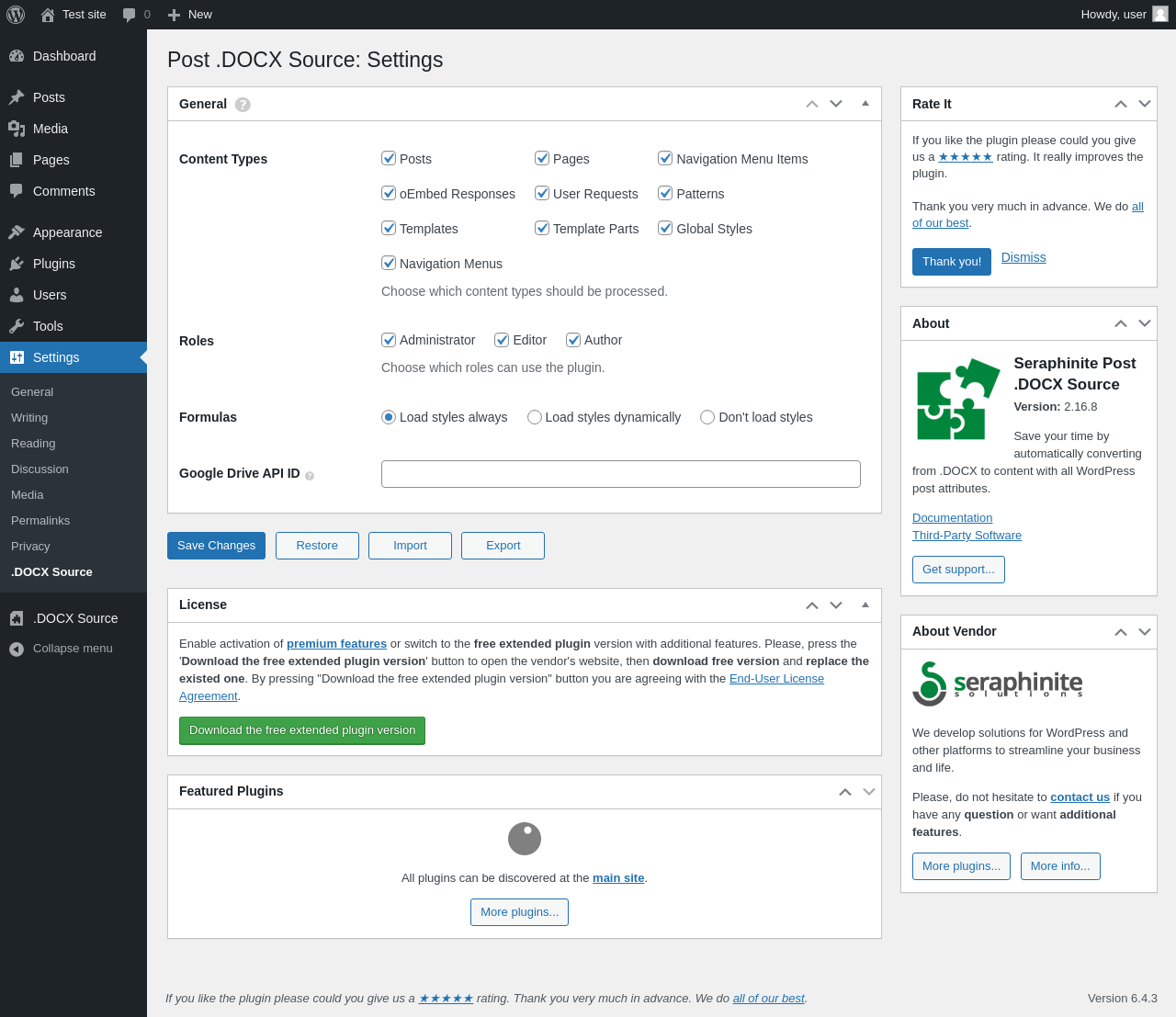Viewport: 1176px width, 1017px height.
Task: Open the comments bubble in admin bar
Action: click(x=130, y=15)
